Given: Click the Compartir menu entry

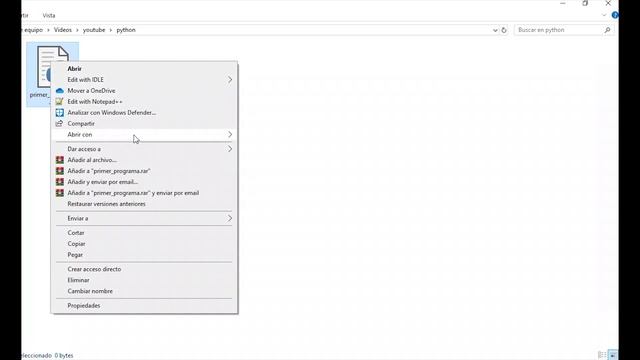Looking at the screenshot, I should pyautogui.click(x=144, y=123).
